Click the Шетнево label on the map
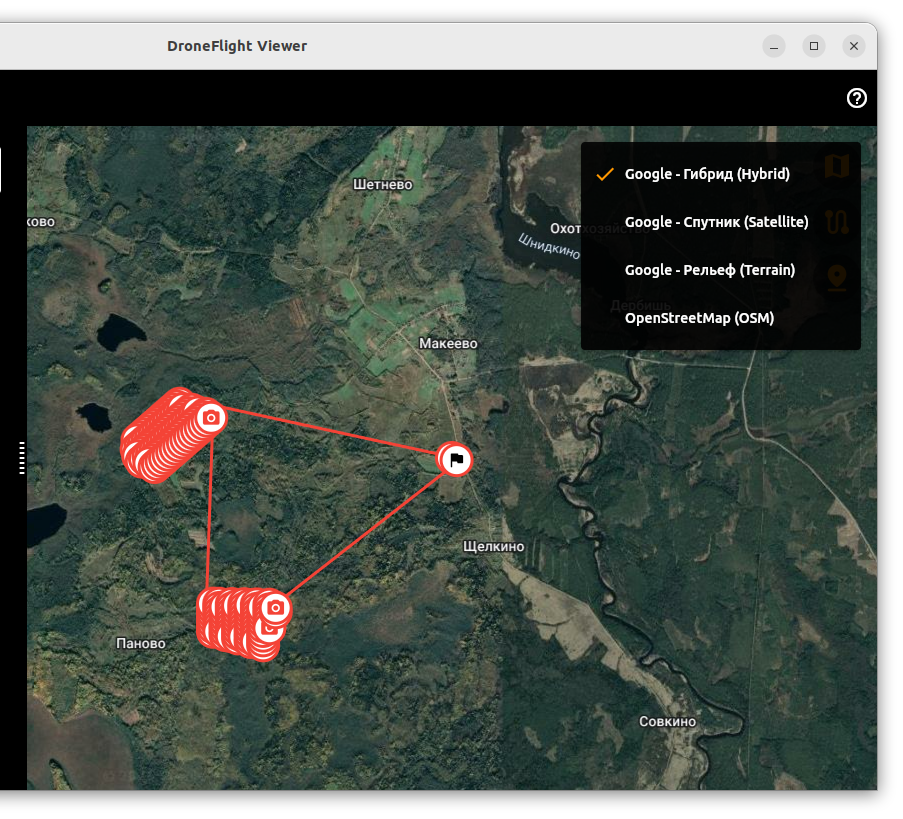903x819 pixels. 383,184
